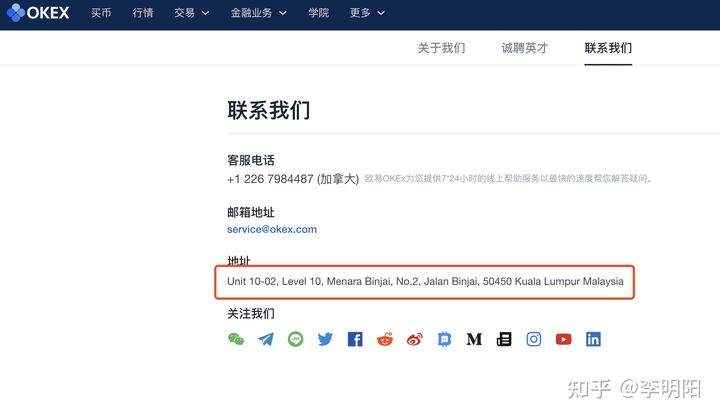Open the Twitter bird icon
Screen dimensions: 720x418
click(x=325, y=339)
